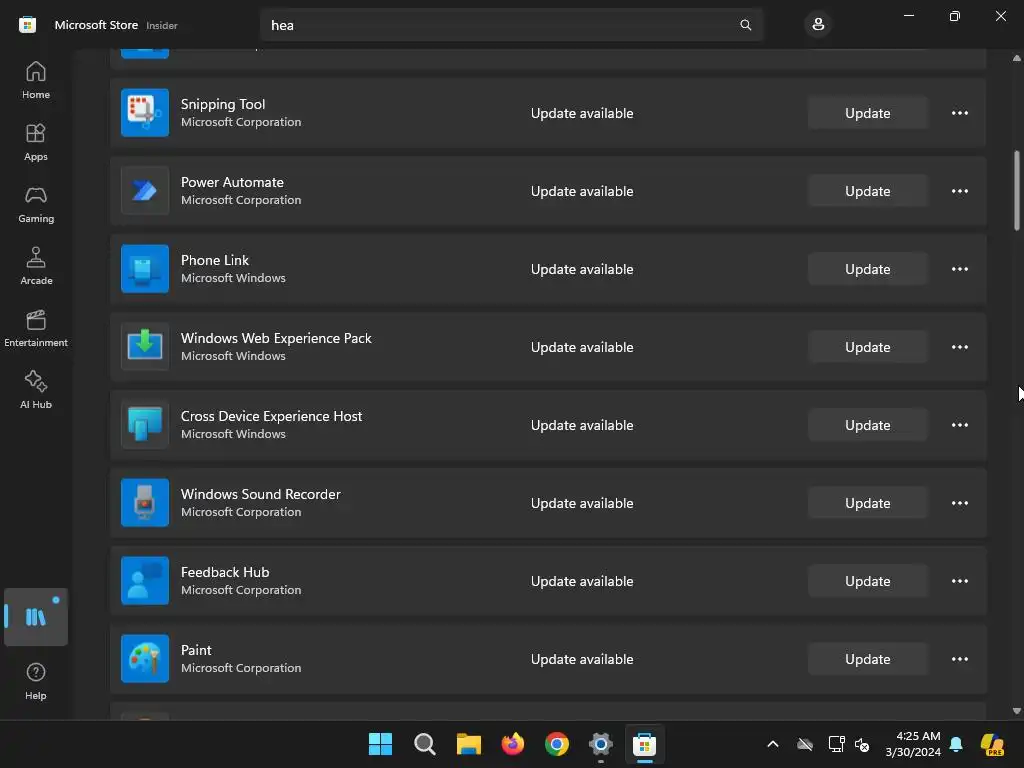This screenshot has width=1024, height=768.
Task: Update Phone Link
Action: click(x=867, y=269)
